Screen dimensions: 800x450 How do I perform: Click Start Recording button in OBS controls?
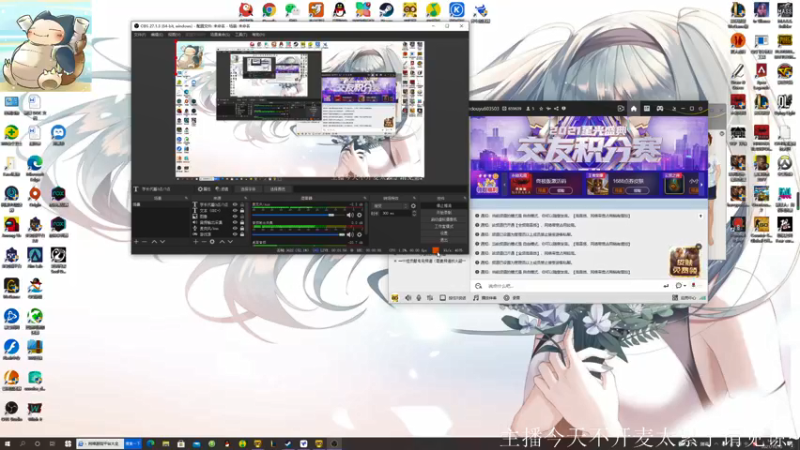pyautogui.click(x=444, y=212)
